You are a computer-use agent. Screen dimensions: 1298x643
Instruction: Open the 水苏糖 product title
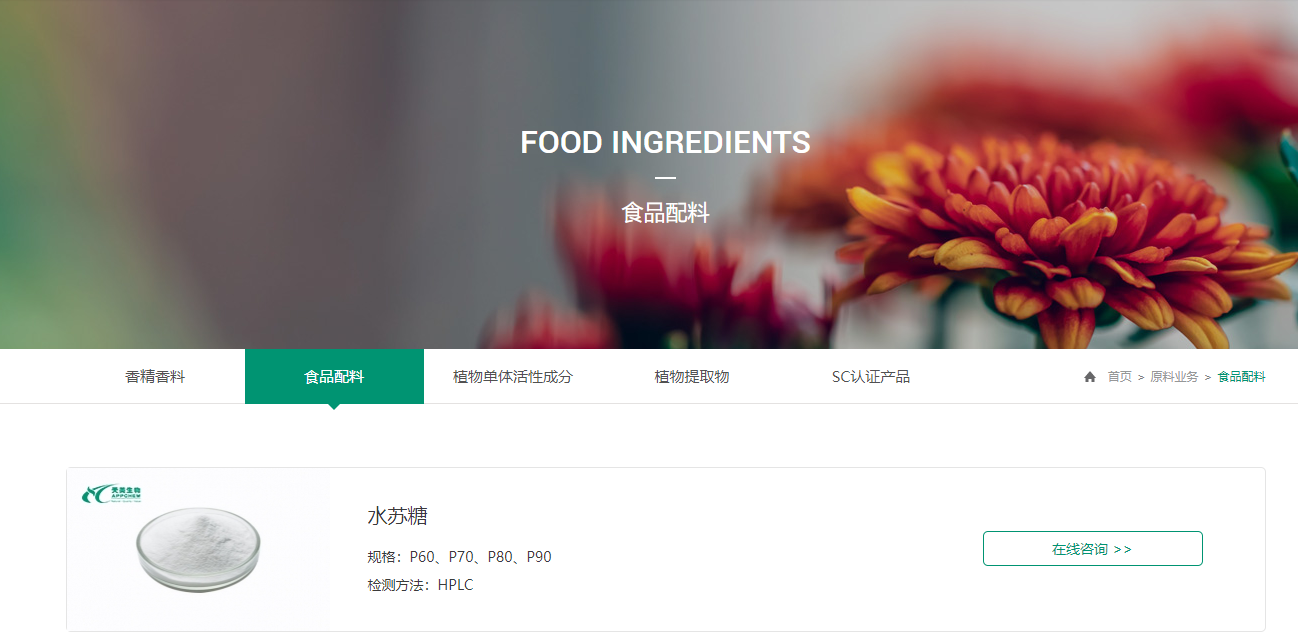(398, 516)
